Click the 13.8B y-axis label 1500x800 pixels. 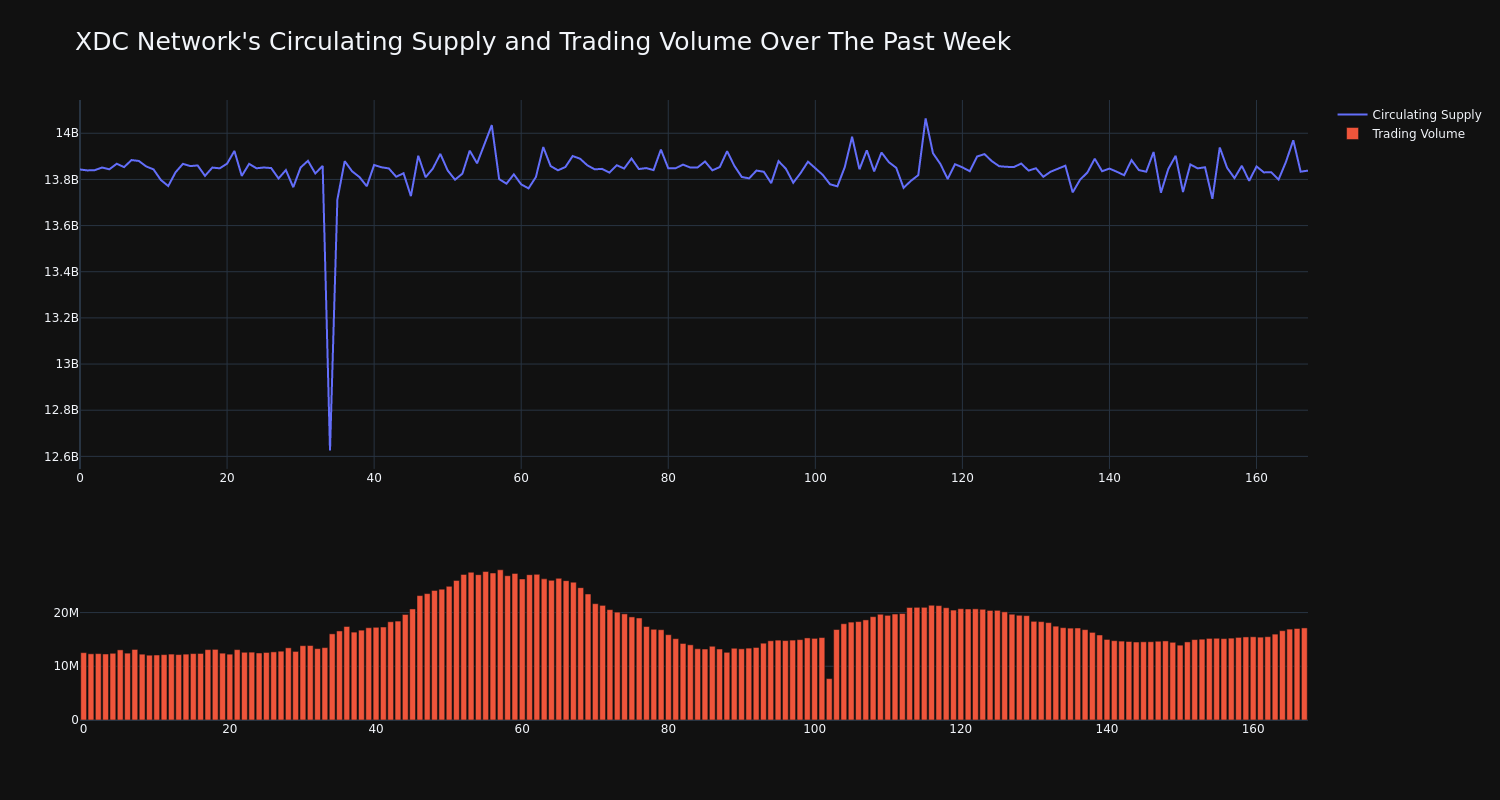click(x=61, y=180)
